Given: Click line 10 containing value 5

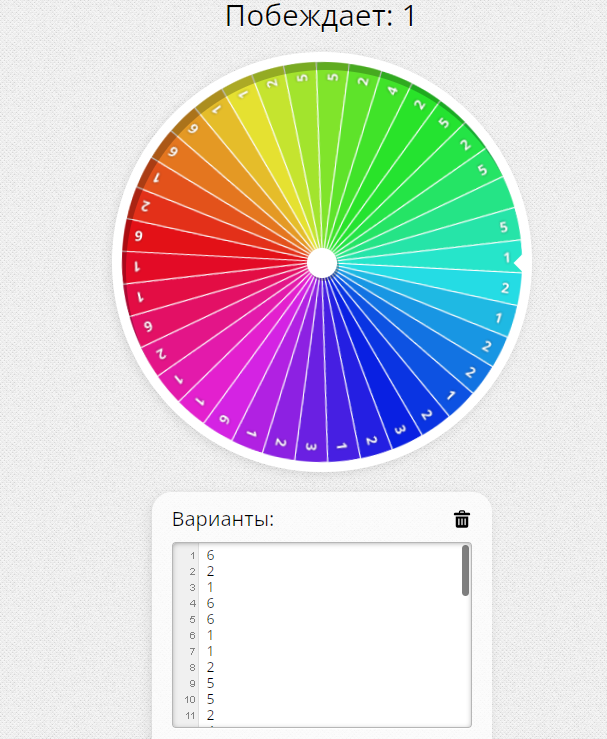Looking at the screenshot, I should (x=322, y=699).
